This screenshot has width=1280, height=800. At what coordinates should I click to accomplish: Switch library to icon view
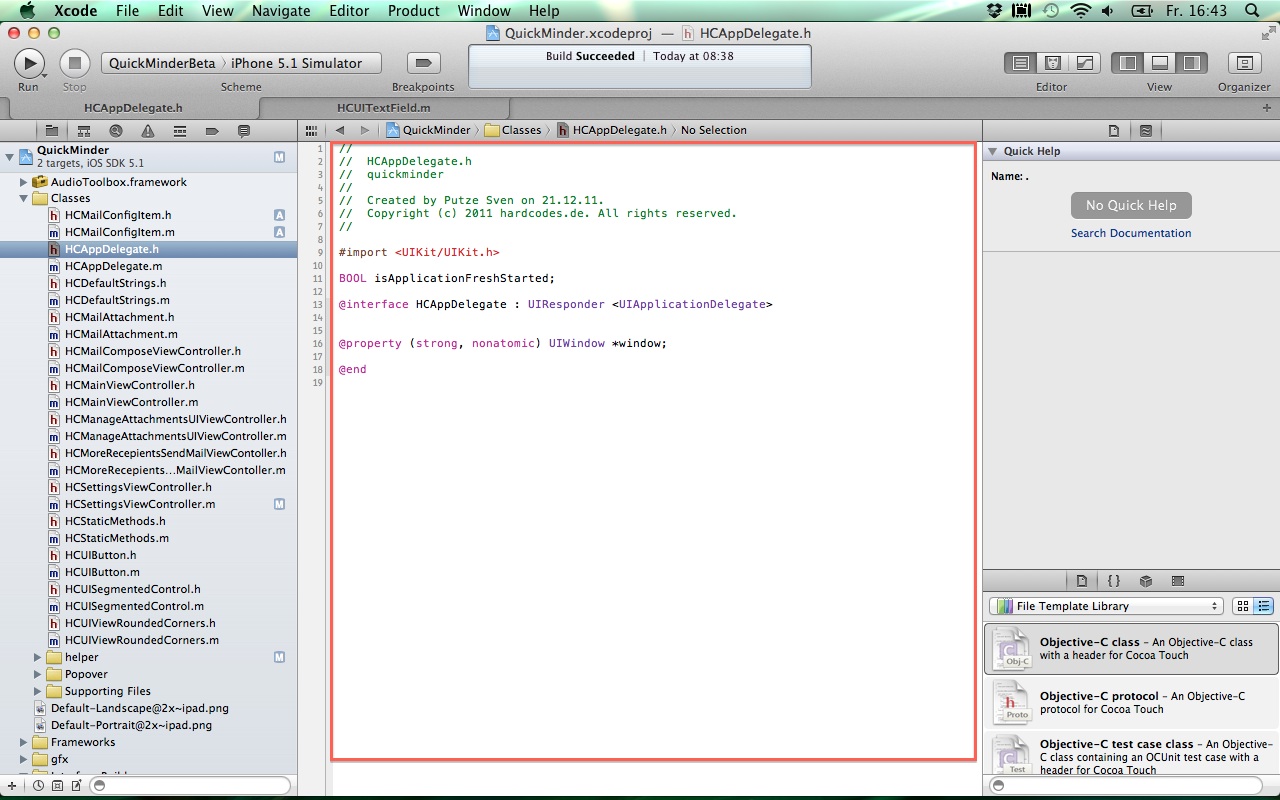click(x=1243, y=606)
